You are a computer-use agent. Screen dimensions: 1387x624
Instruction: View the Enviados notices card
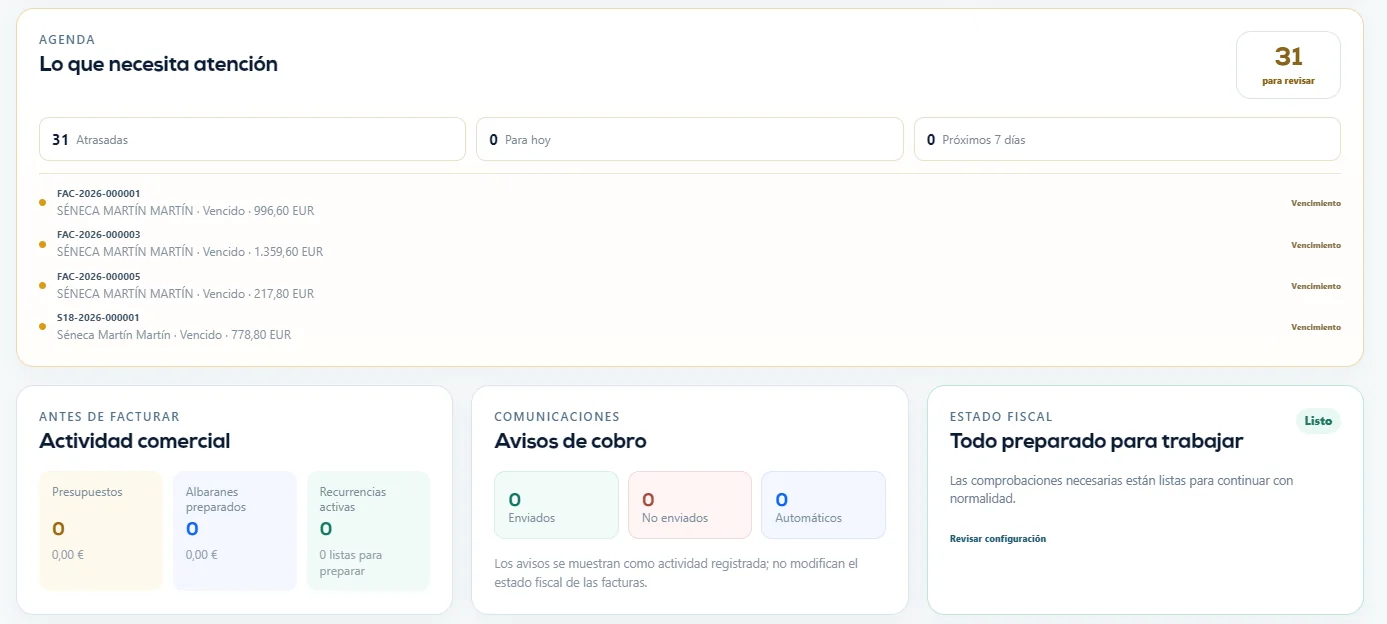557,505
